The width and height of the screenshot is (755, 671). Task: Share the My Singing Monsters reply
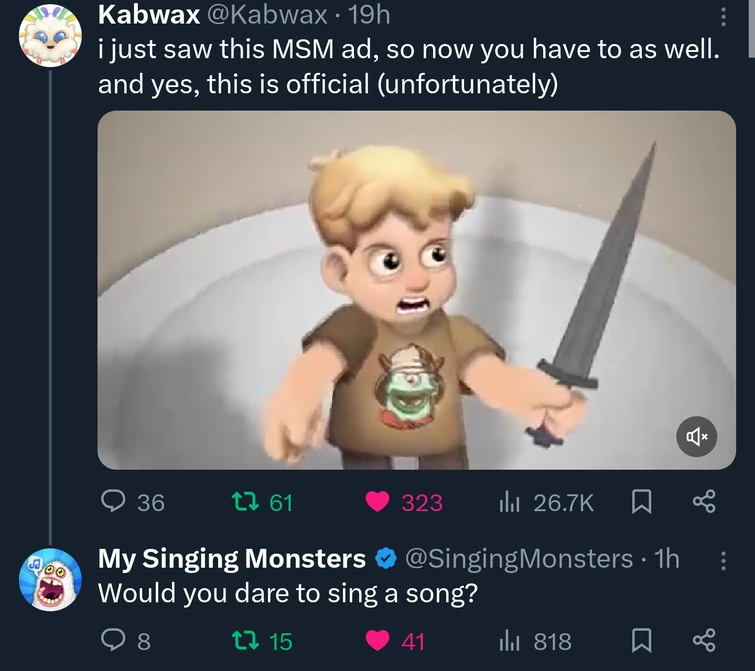704,640
